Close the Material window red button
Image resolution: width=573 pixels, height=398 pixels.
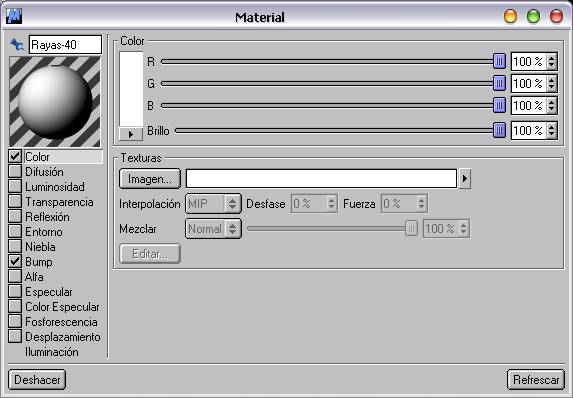point(556,16)
